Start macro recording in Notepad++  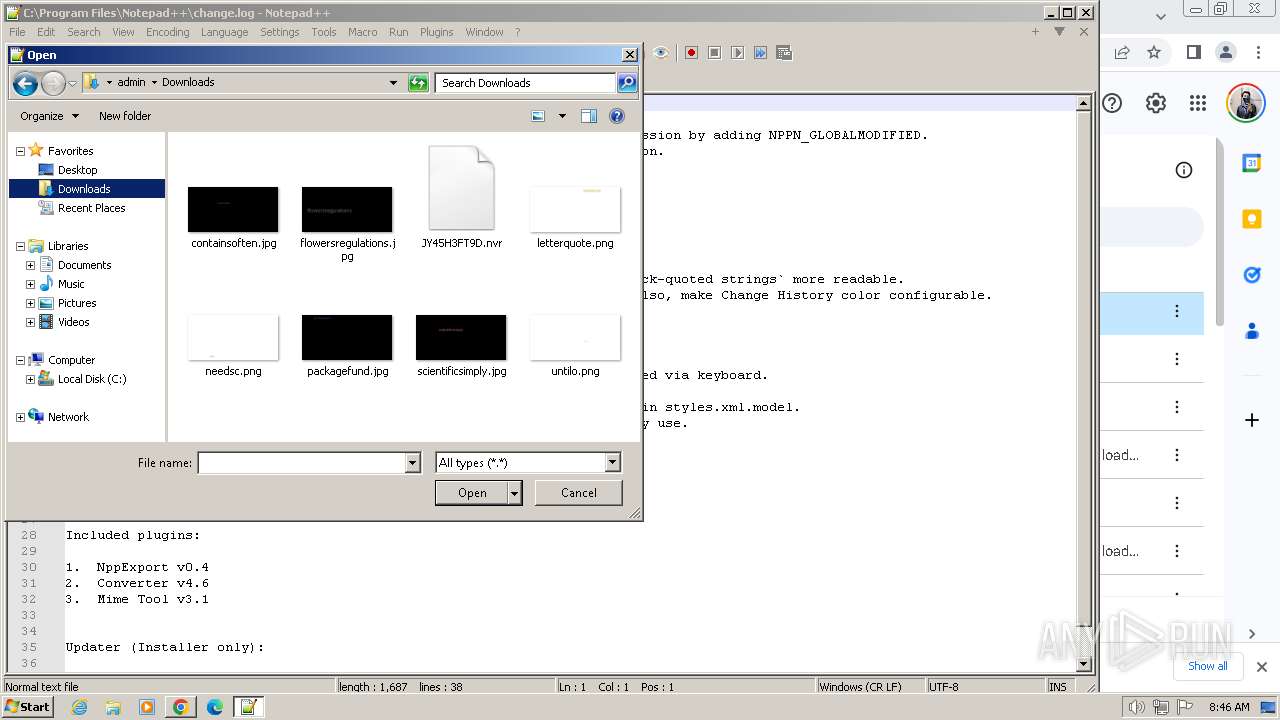pos(691,52)
